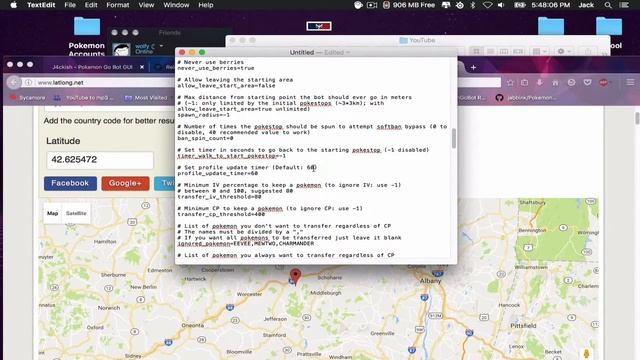Image resolution: width=640 pixels, height=360 pixels.
Task: Share on Google+ button
Action: click(x=125, y=183)
